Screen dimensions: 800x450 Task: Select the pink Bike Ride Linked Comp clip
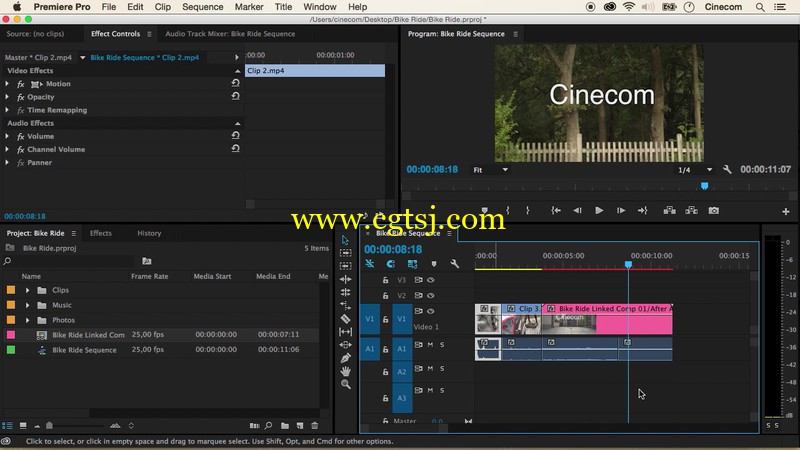pos(607,319)
